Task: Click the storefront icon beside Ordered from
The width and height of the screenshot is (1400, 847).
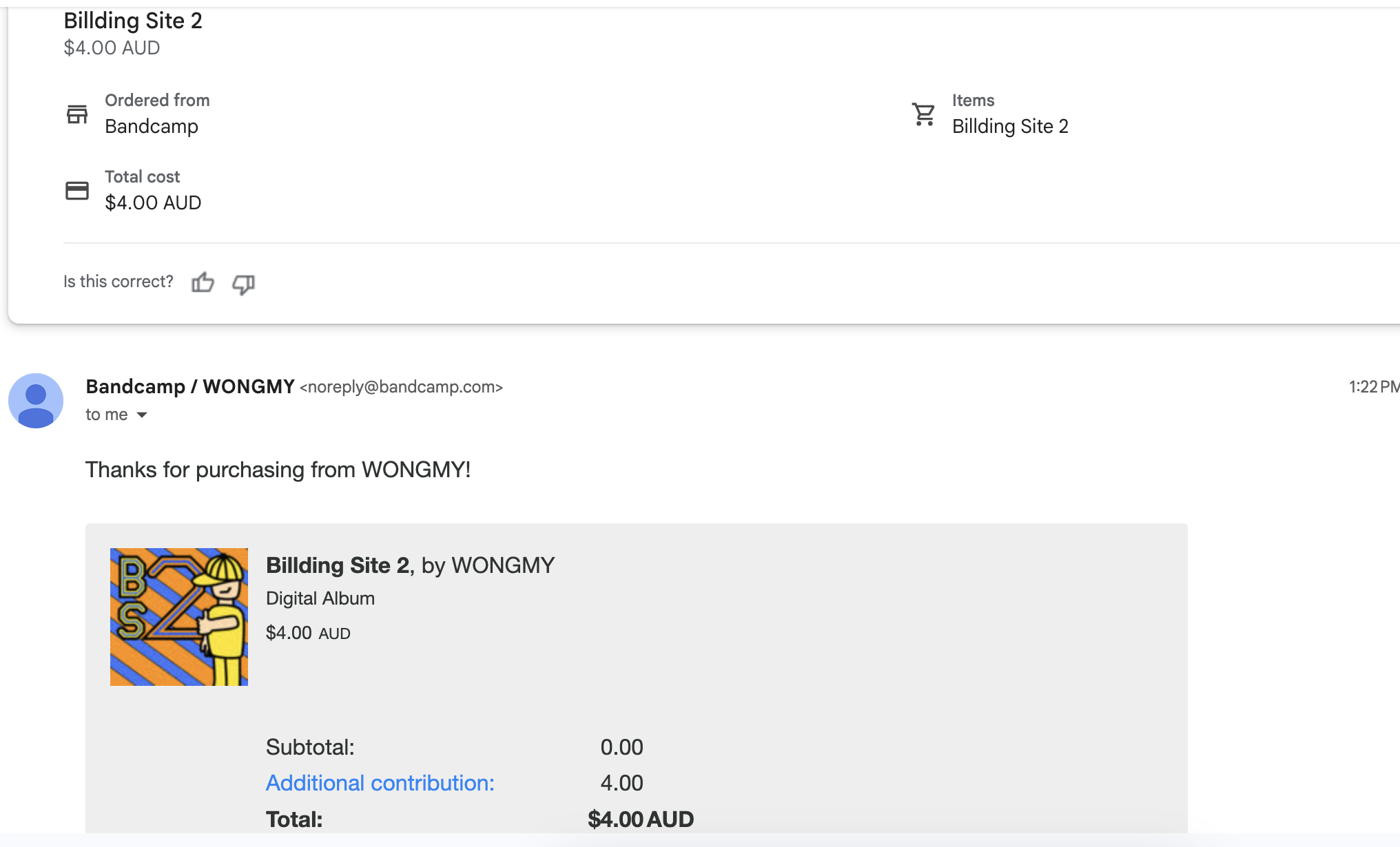Action: click(77, 114)
